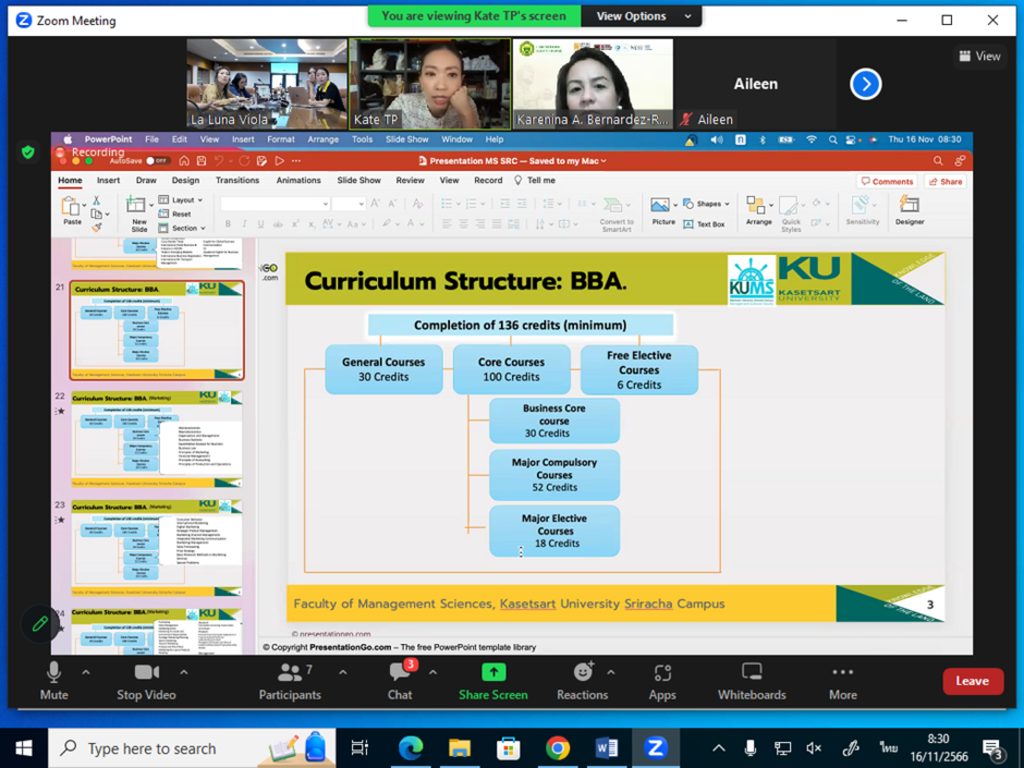This screenshot has height=768, width=1024.
Task: Switch to the Insert ribbon tab
Action: pyautogui.click(x=108, y=180)
